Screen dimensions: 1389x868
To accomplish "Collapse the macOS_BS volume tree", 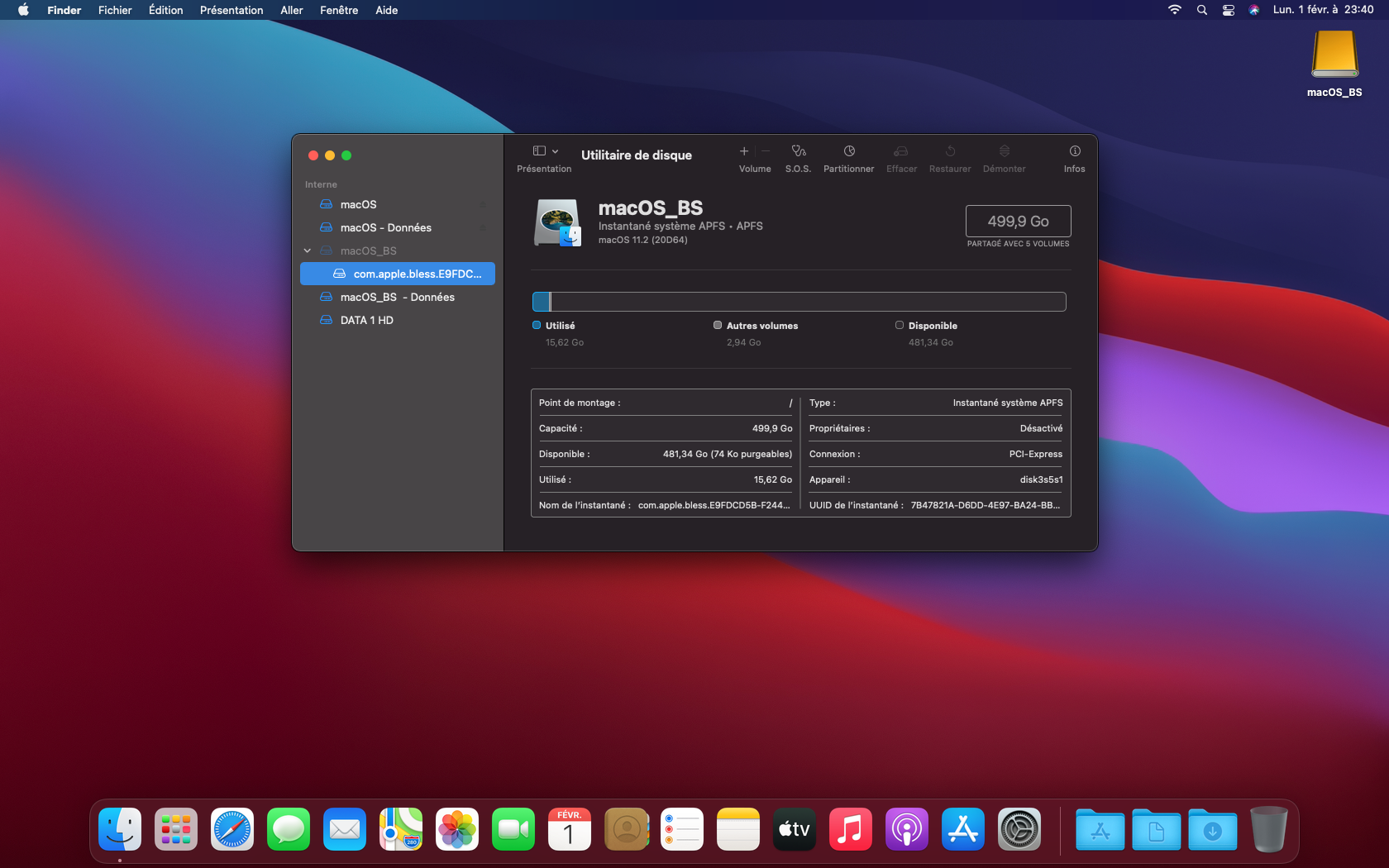I will click(308, 250).
